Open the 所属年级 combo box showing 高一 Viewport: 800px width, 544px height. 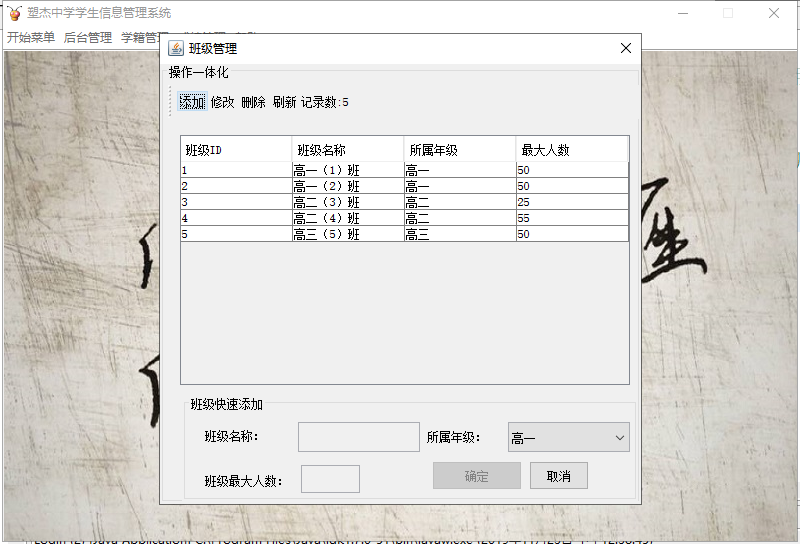(568, 437)
